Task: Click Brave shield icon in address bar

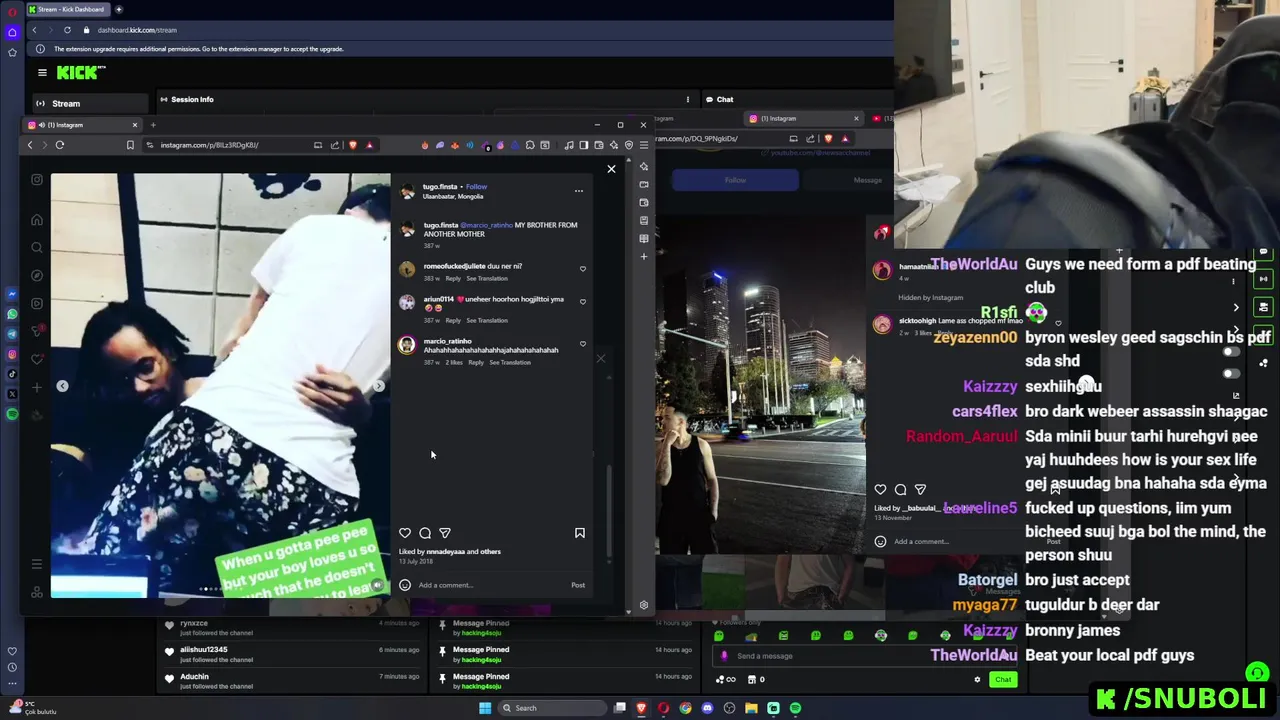Action: [x=352, y=145]
